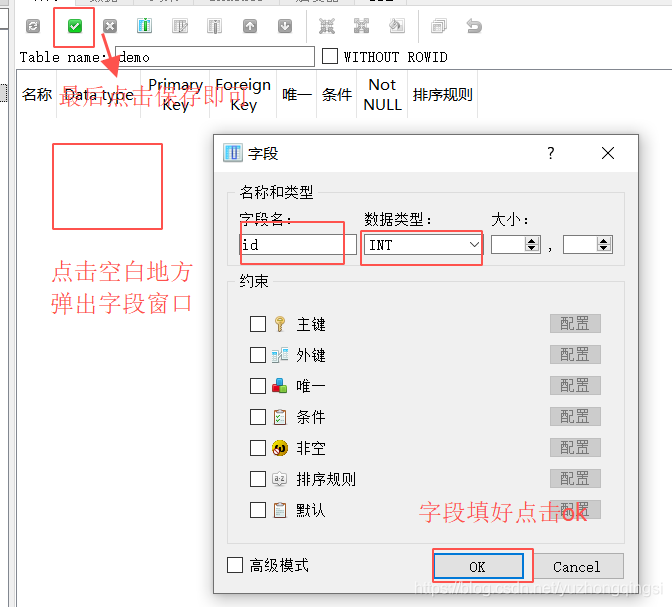
Task: Click the 配置 button for 唯一
Action: point(575,386)
